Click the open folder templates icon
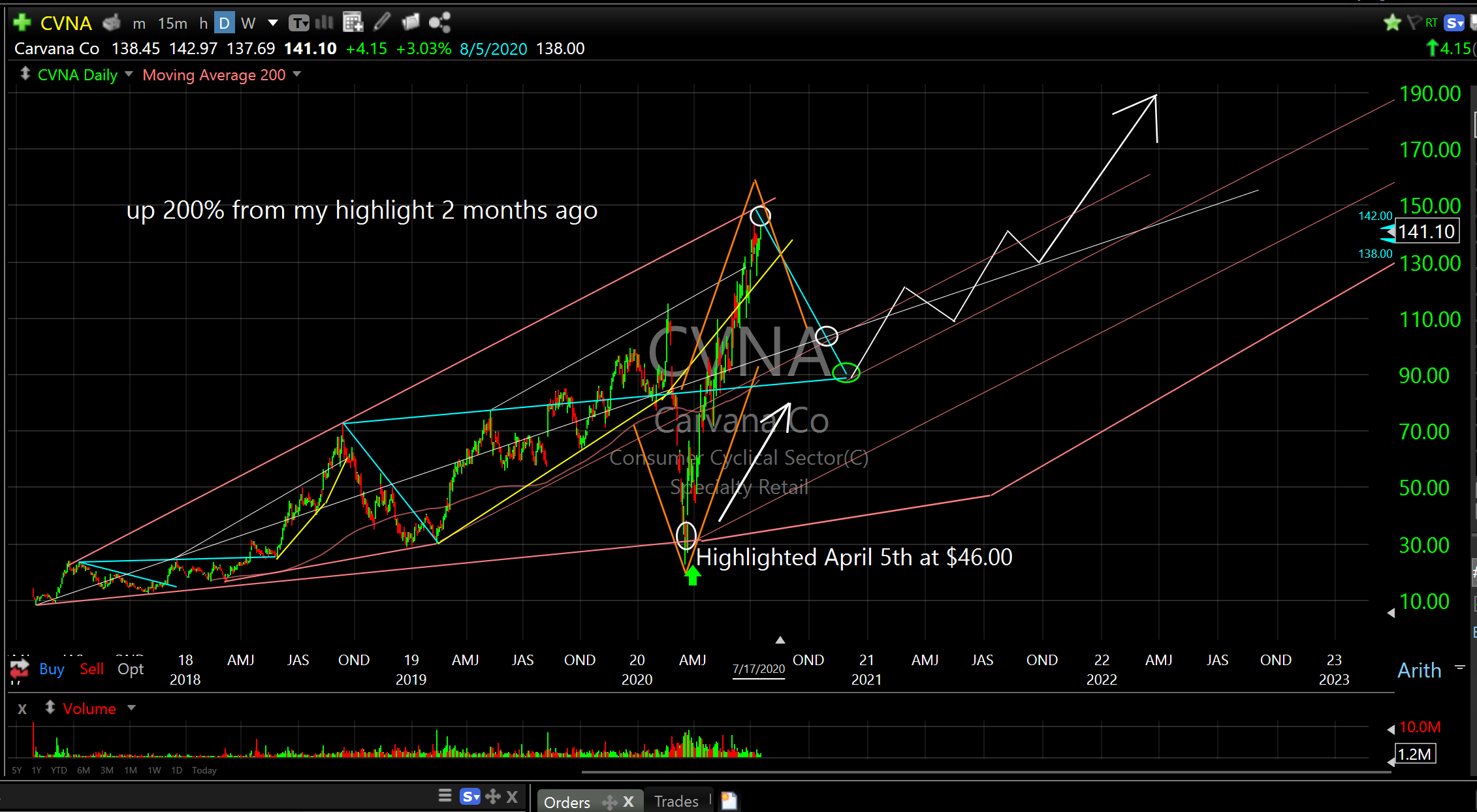Viewport: 1477px width, 812px height. point(411,23)
